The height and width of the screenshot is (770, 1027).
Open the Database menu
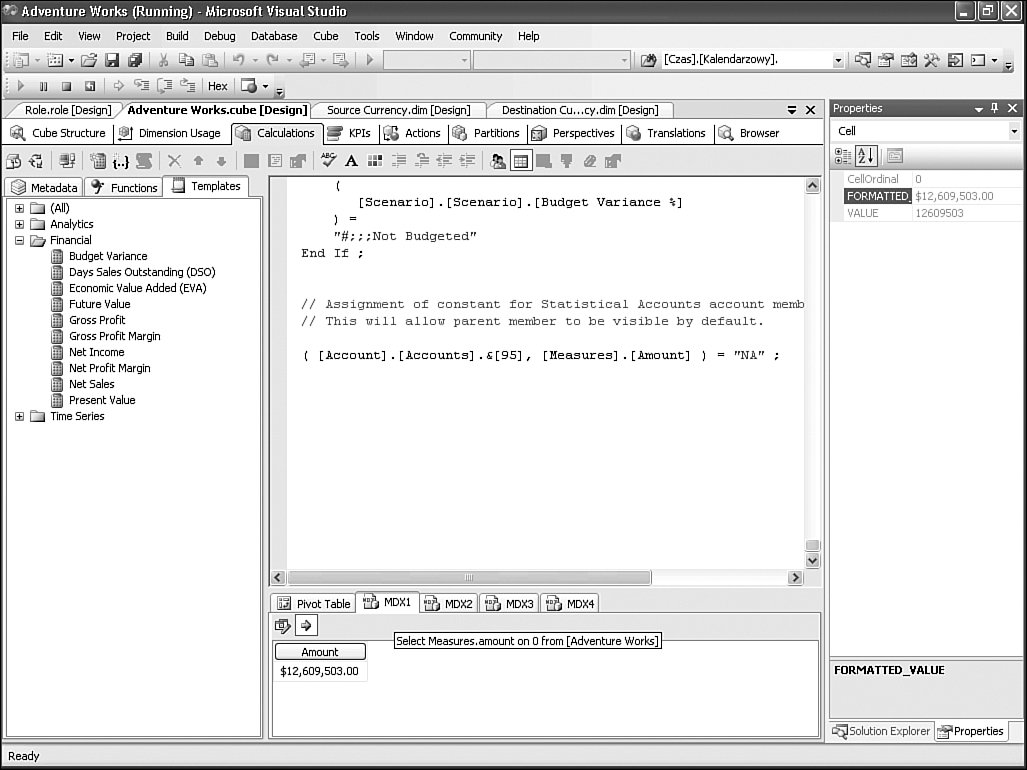[274, 36]
